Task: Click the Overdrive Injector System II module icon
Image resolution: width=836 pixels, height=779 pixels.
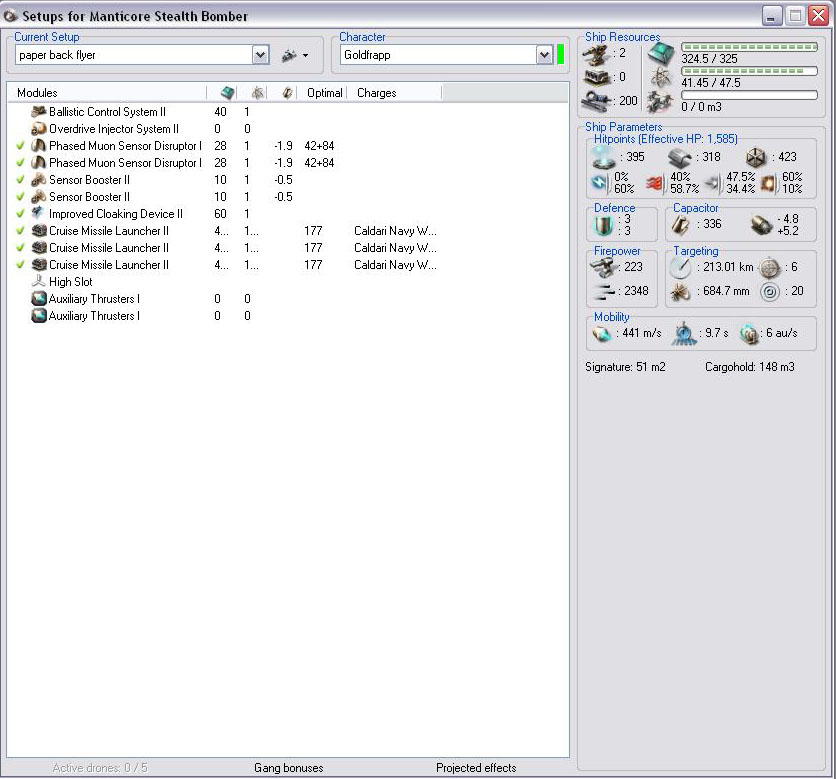Action: (39, 129)
